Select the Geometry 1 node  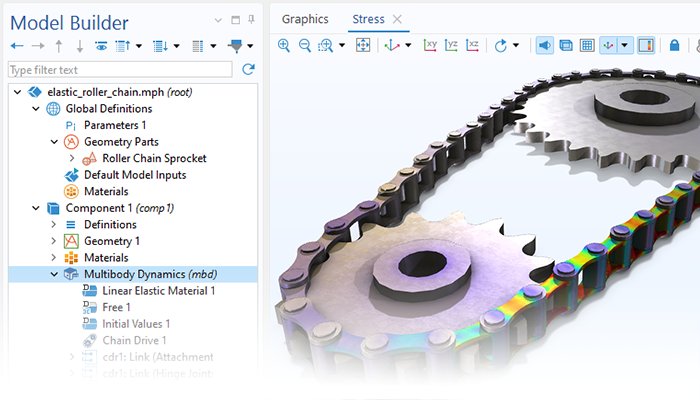coord(112,241)
